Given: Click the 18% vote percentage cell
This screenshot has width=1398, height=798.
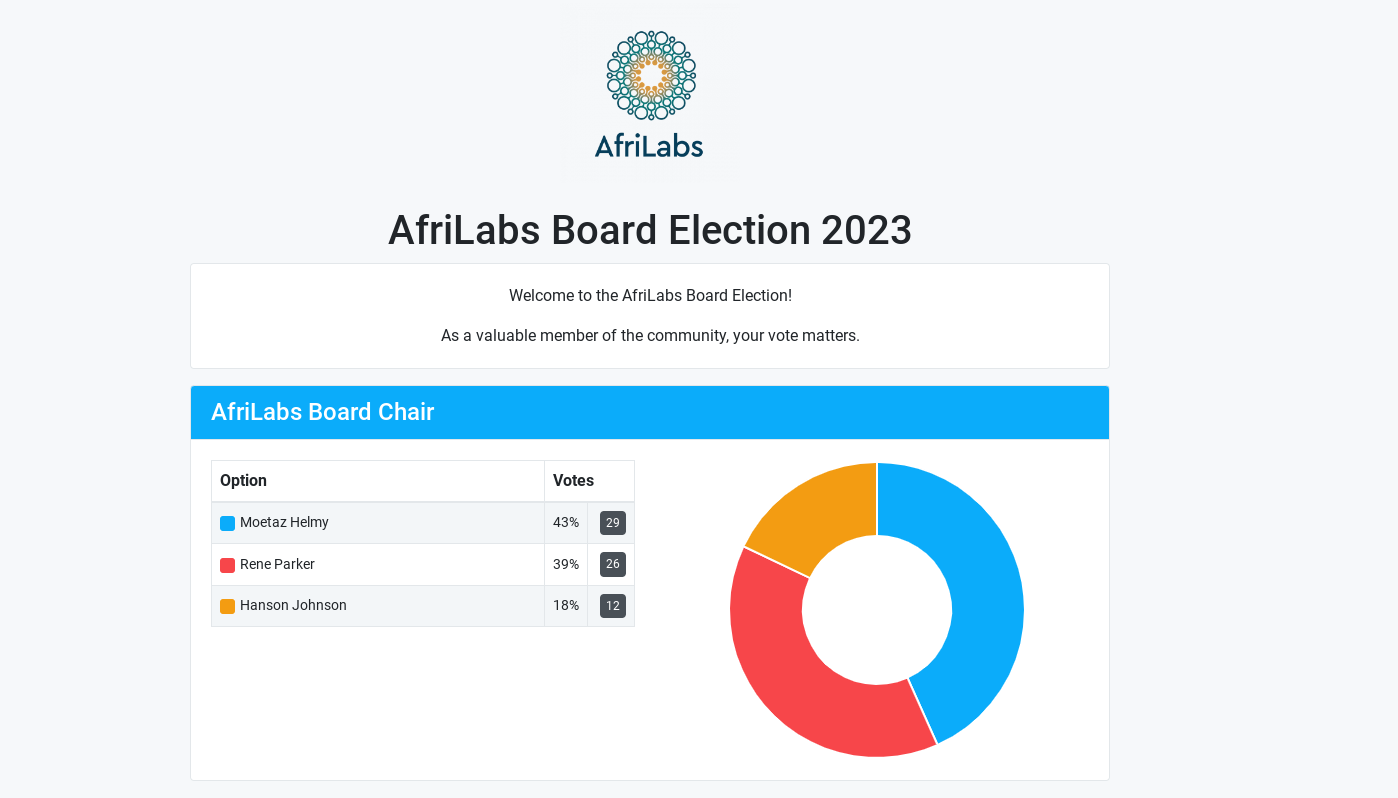Looking at the screenshot, I should point(566,605).
